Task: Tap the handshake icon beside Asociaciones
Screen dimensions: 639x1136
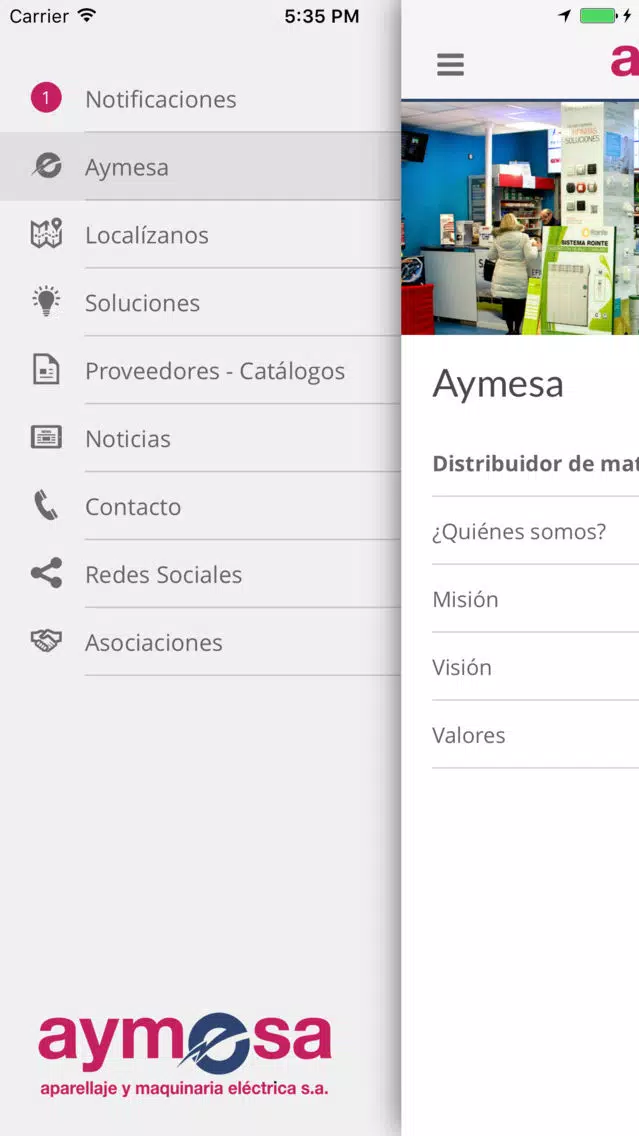Action: tap(46, 640)
